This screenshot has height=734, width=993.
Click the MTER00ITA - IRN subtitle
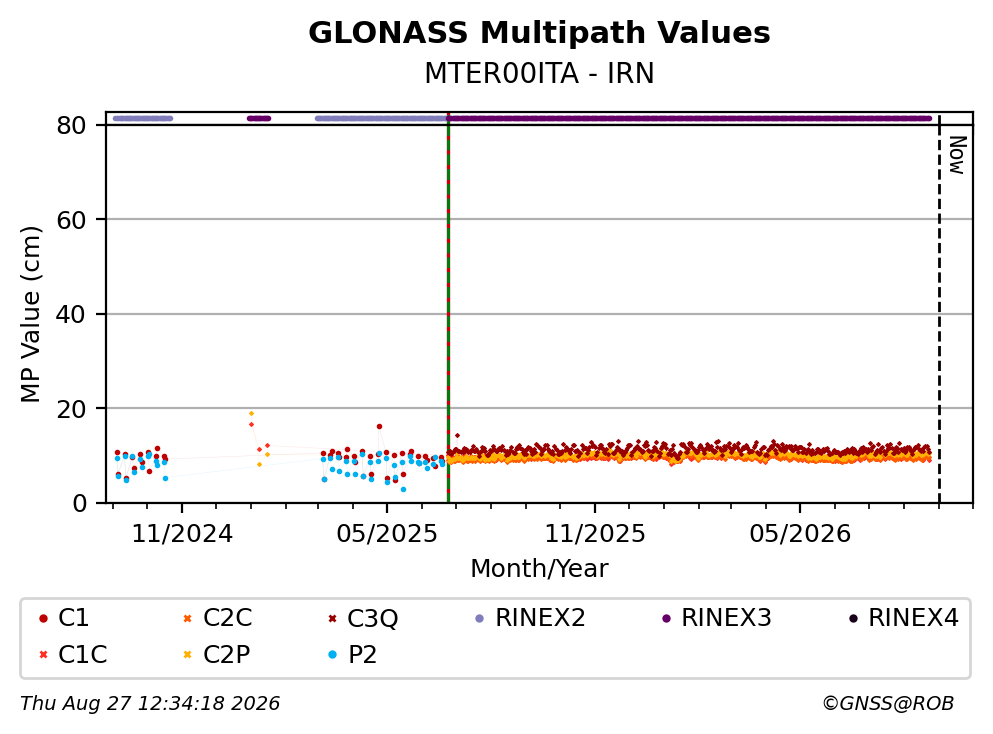point(539,73)
